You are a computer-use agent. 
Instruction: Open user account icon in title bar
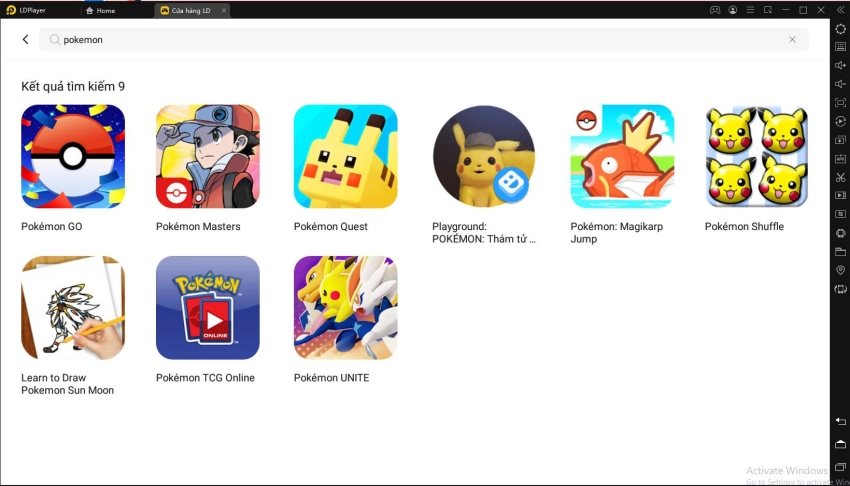[732, 10]
